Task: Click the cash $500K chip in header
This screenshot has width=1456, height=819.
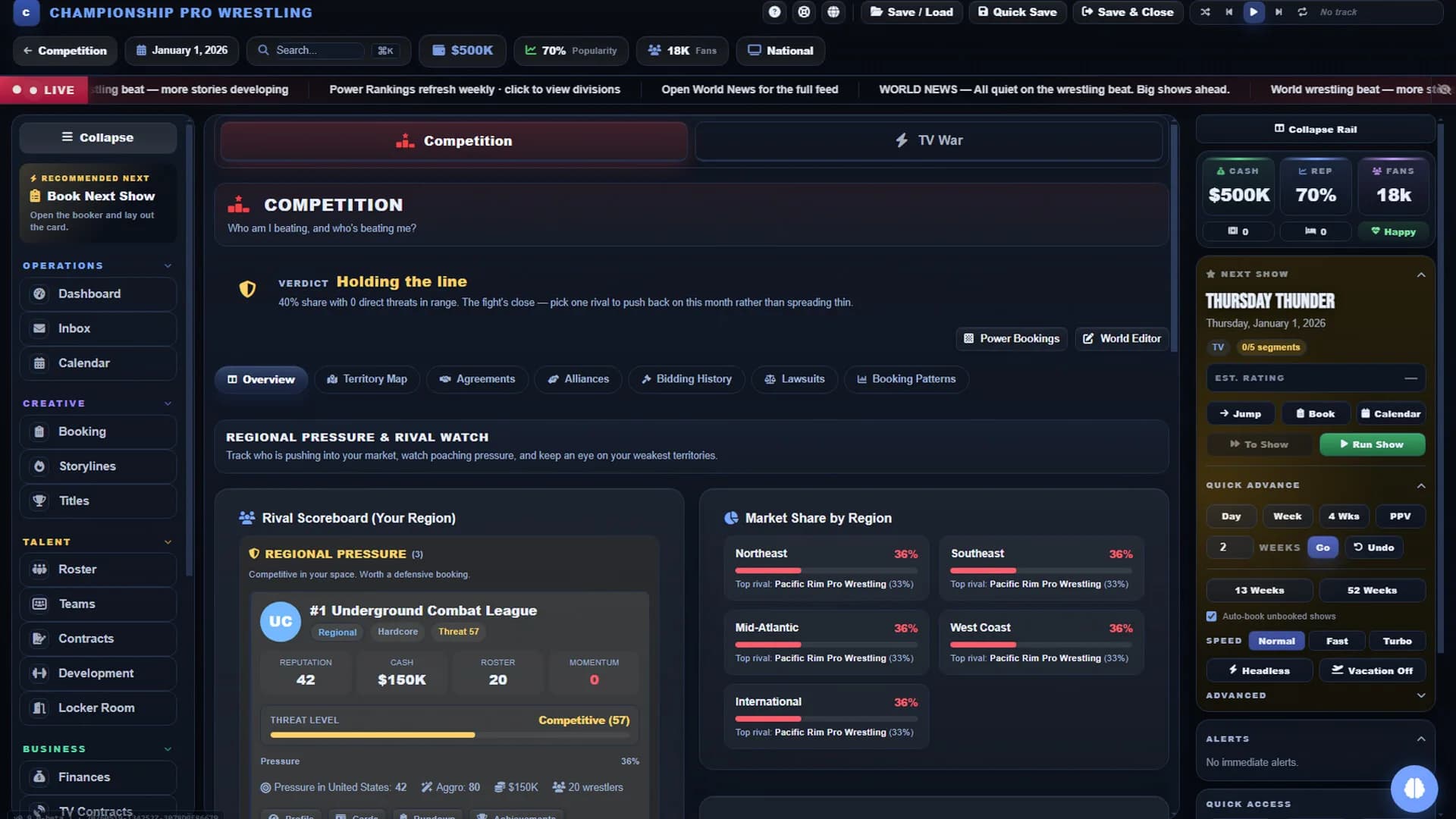Action: pos(463,51)
